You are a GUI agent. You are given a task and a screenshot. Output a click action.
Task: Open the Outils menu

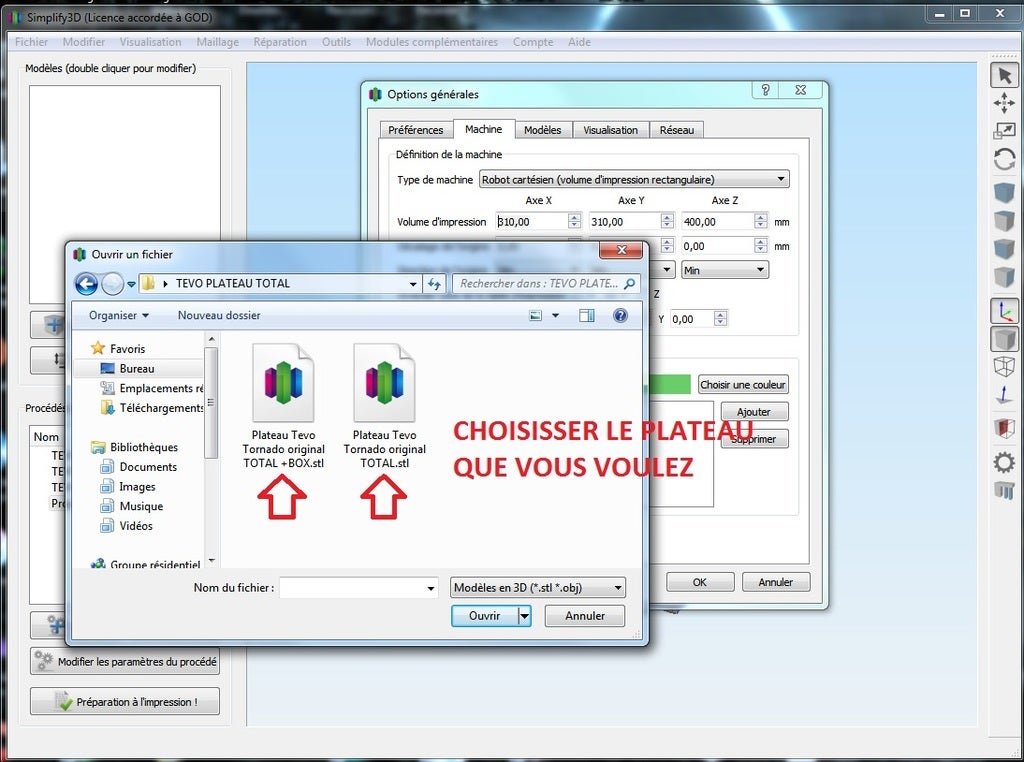click(336, 42)
